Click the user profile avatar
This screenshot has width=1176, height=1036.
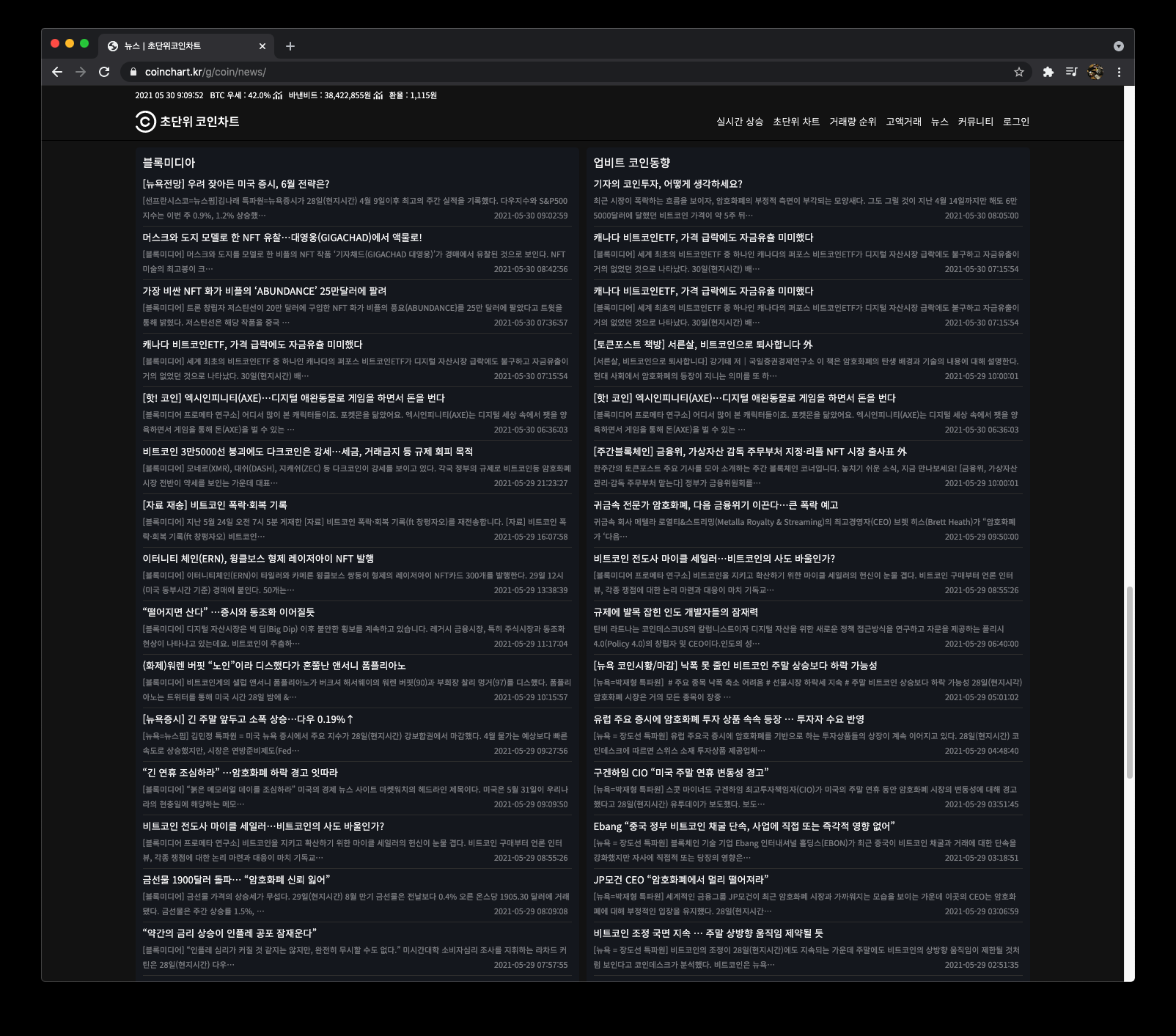coord(1095,72)
